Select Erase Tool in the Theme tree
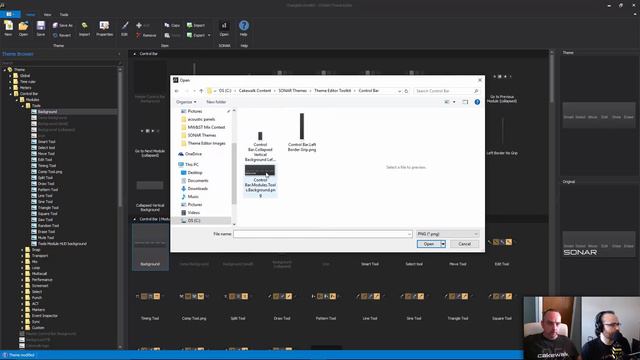This screenshot has height=360, width=640. (46, 231)
